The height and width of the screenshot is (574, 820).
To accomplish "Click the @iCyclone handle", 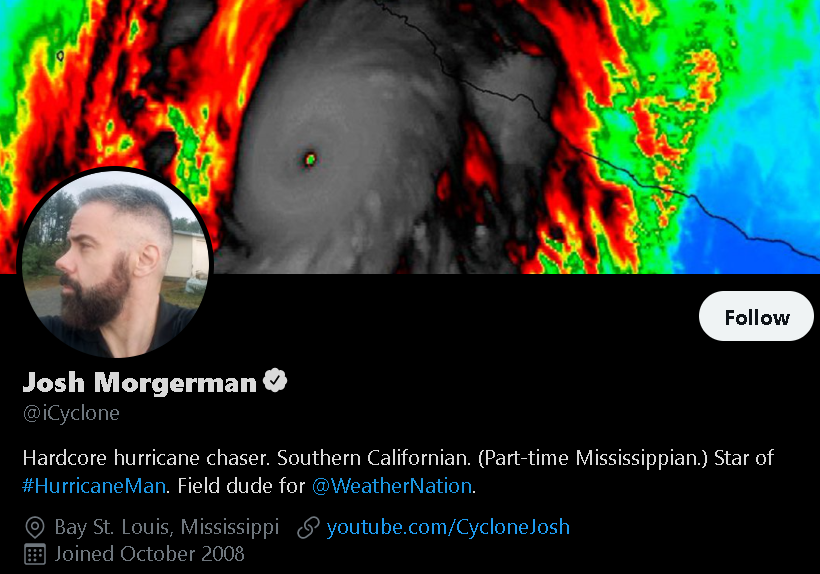I will click(71, 413).
